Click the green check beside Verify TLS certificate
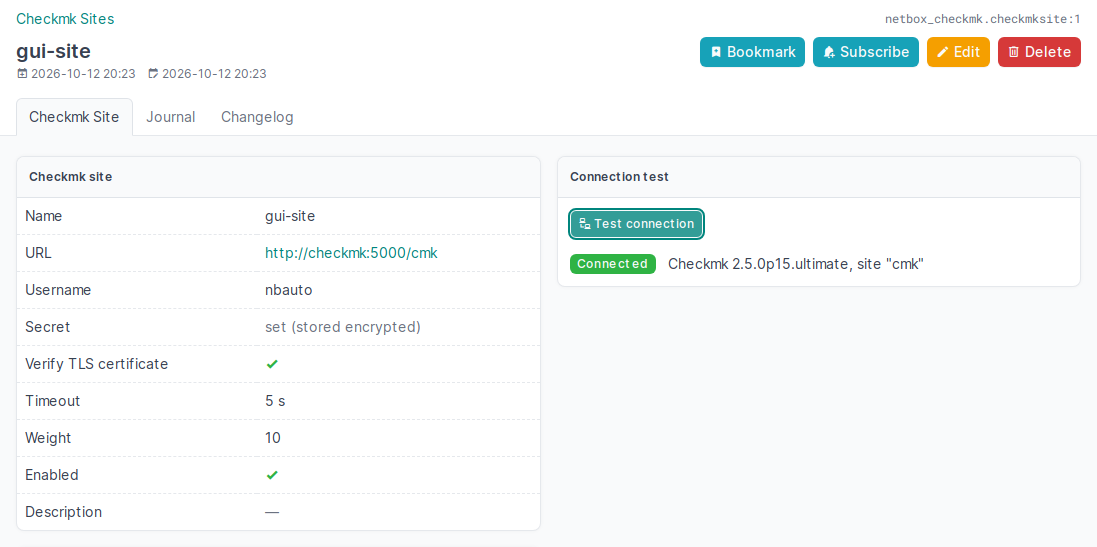The image size is (1097, 547). (272, 364)
